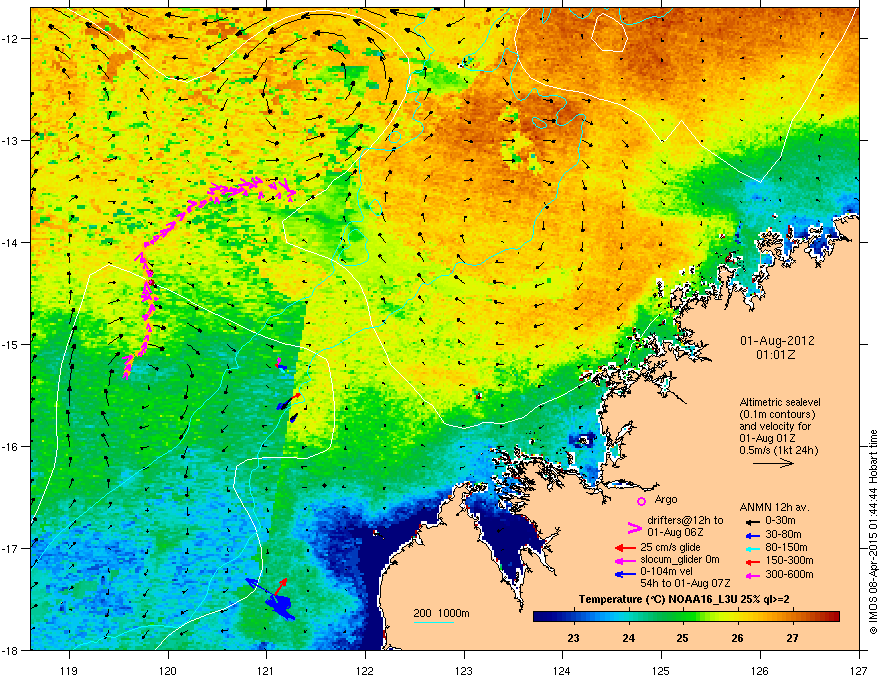Screen dimensions: 880x680
Task: Click latitude axis label -14
Action: pos(11,242)
